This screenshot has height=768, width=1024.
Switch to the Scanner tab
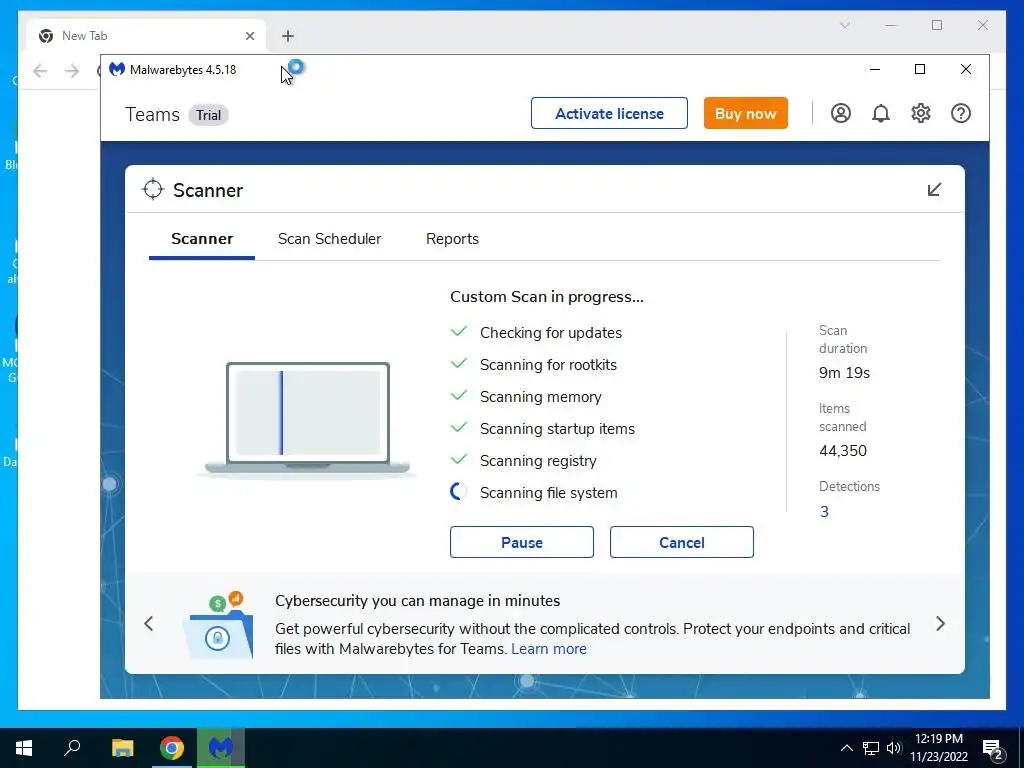[x=202, y=239]
